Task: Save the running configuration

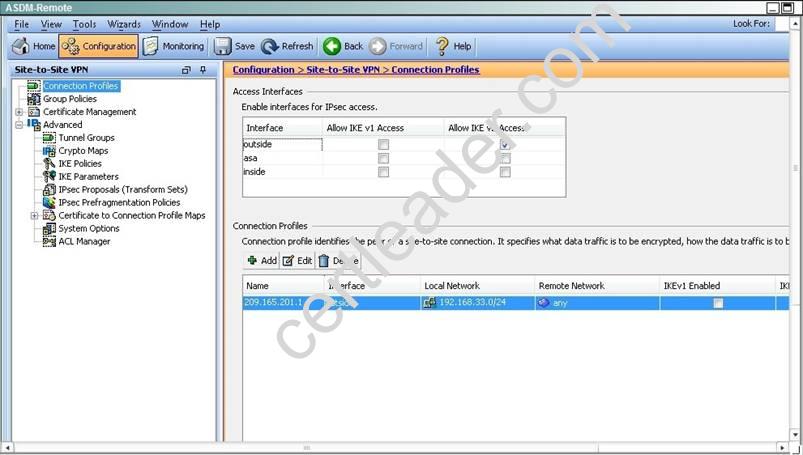Action: (x=234, y=46)
